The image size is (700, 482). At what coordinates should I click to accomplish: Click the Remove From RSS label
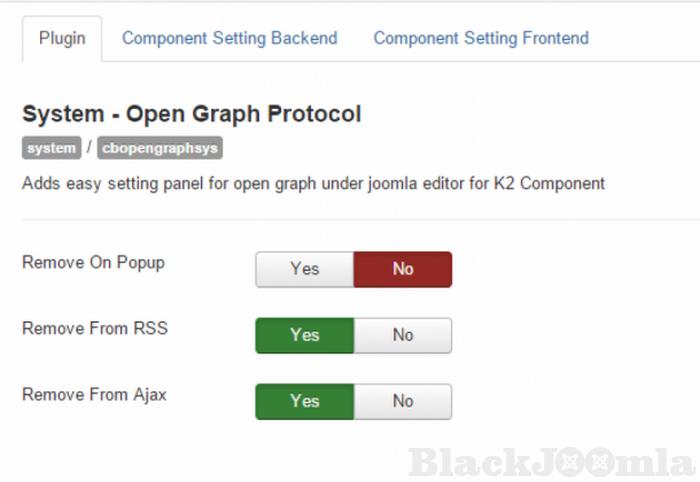(x=95, y=328)
